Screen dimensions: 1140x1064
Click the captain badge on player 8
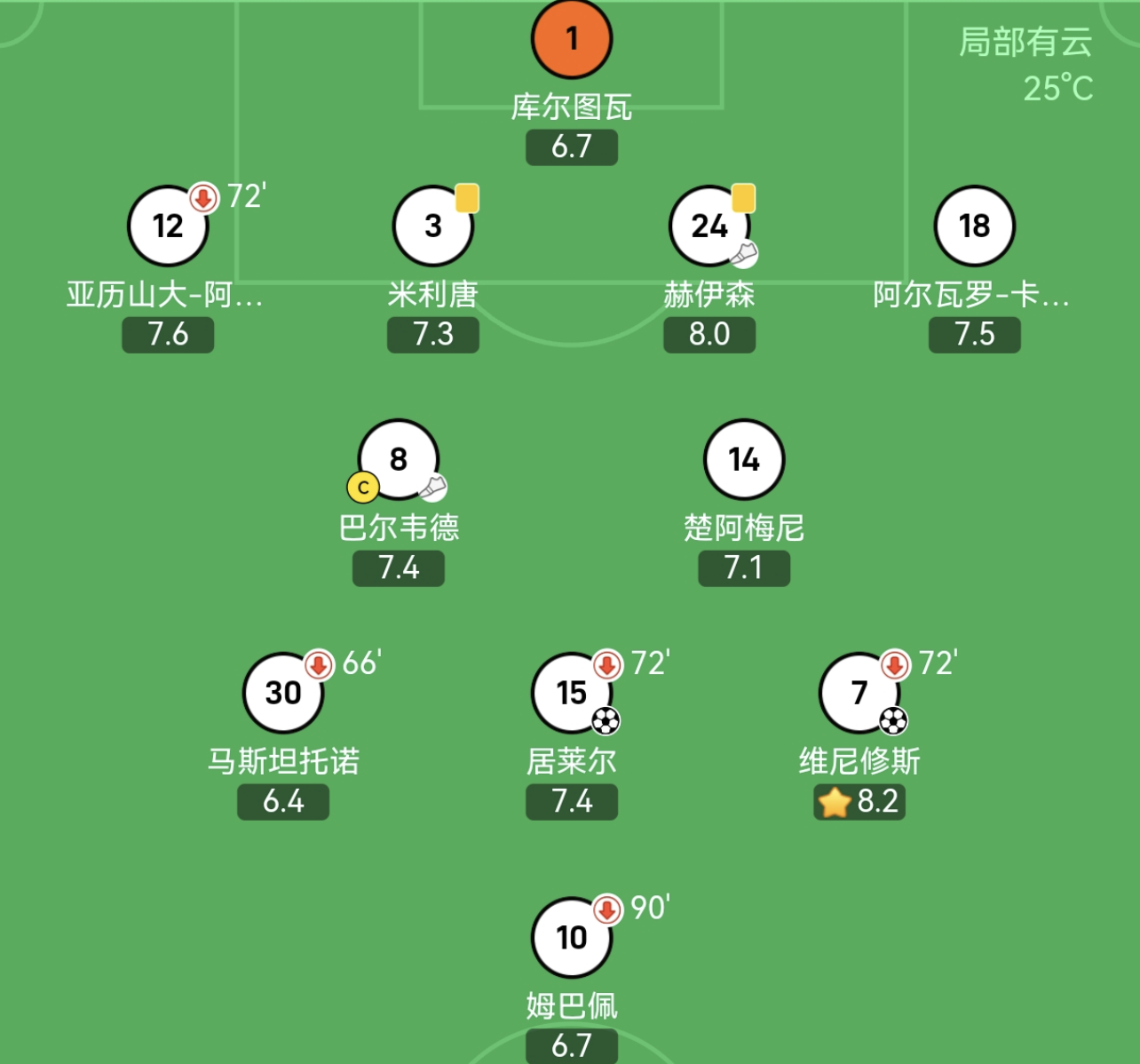coord(363,487)
